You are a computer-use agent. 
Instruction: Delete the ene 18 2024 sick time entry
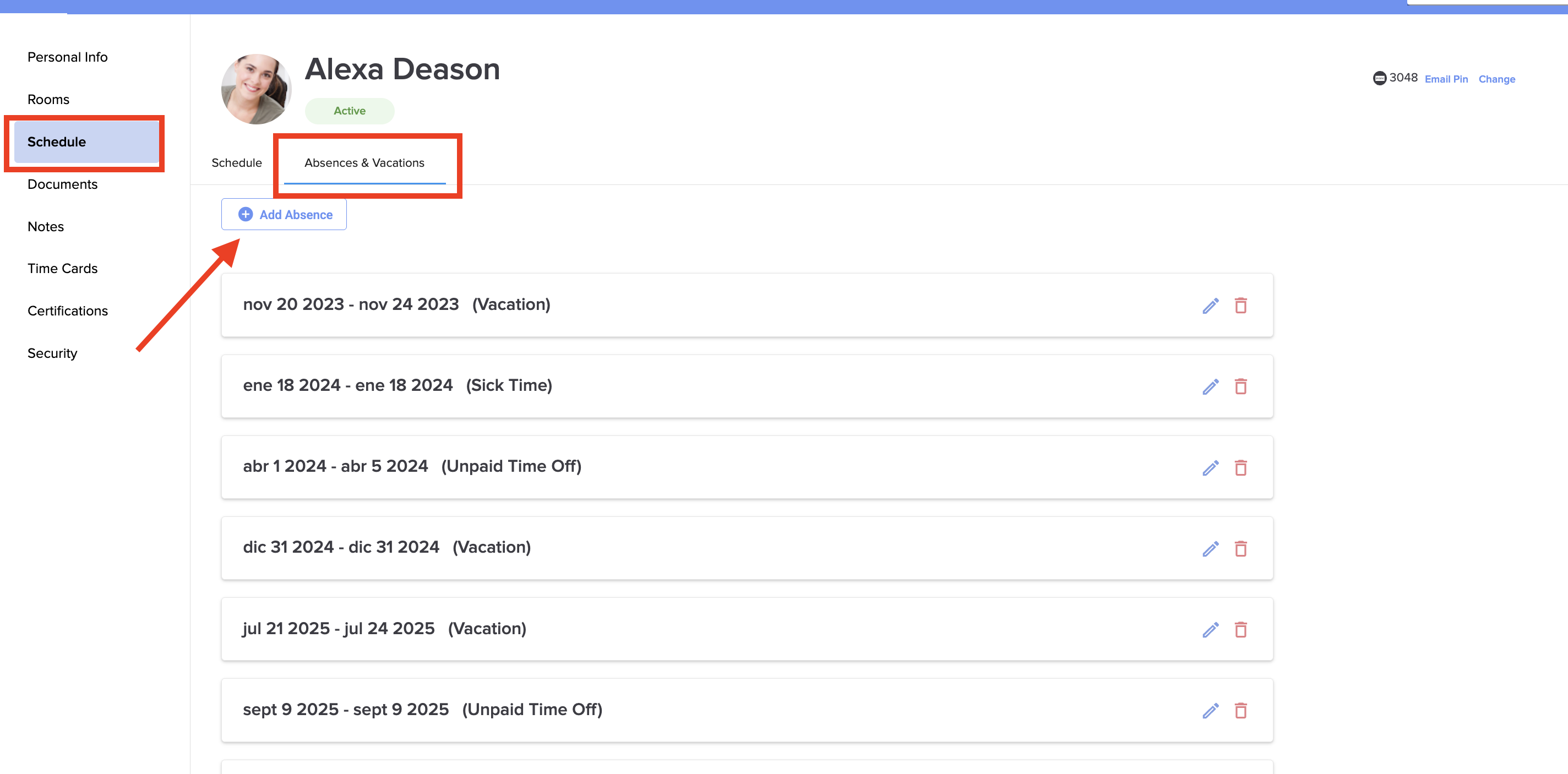(1240, 386)
